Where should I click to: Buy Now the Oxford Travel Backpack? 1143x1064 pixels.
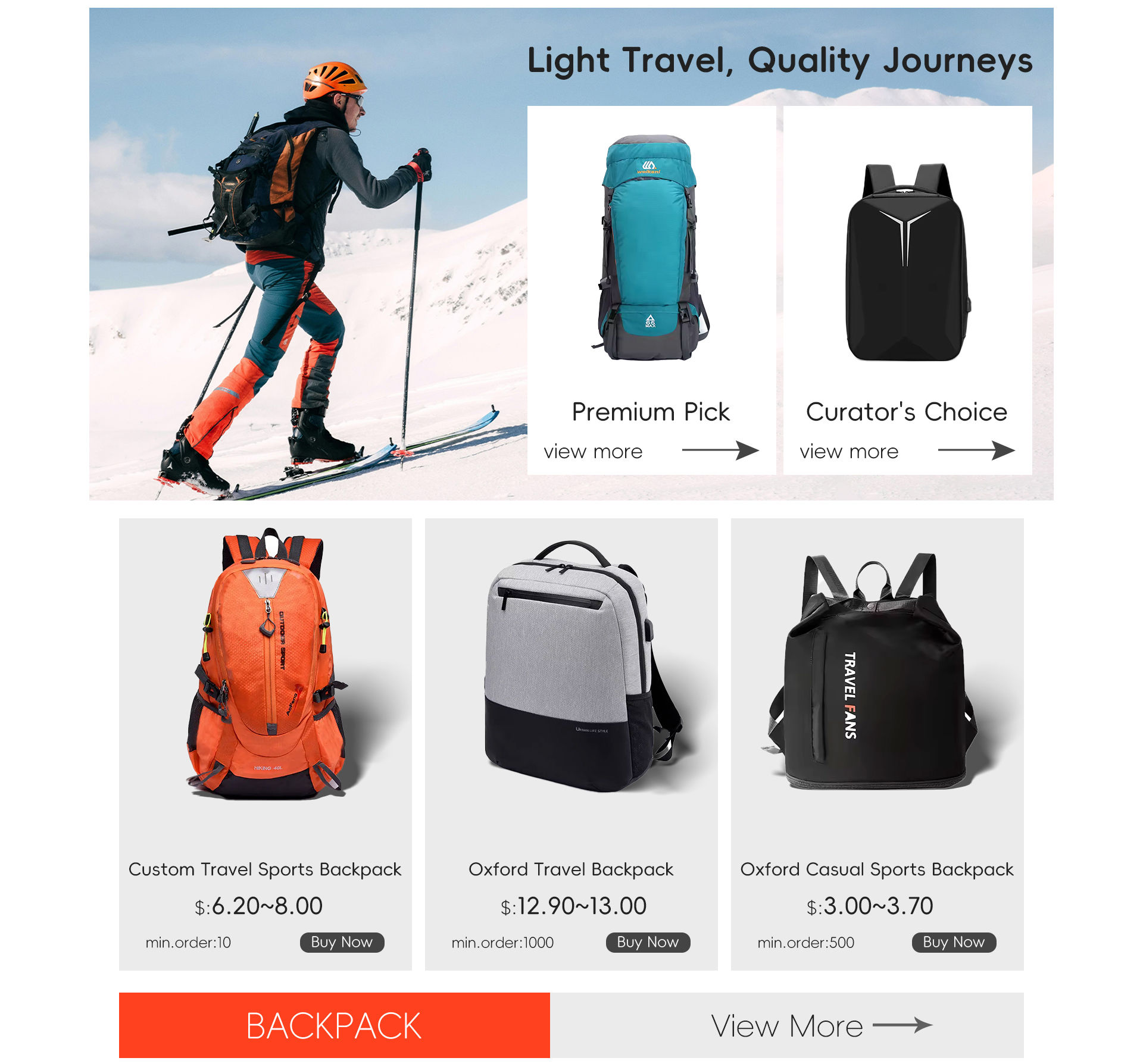point(648,942)
